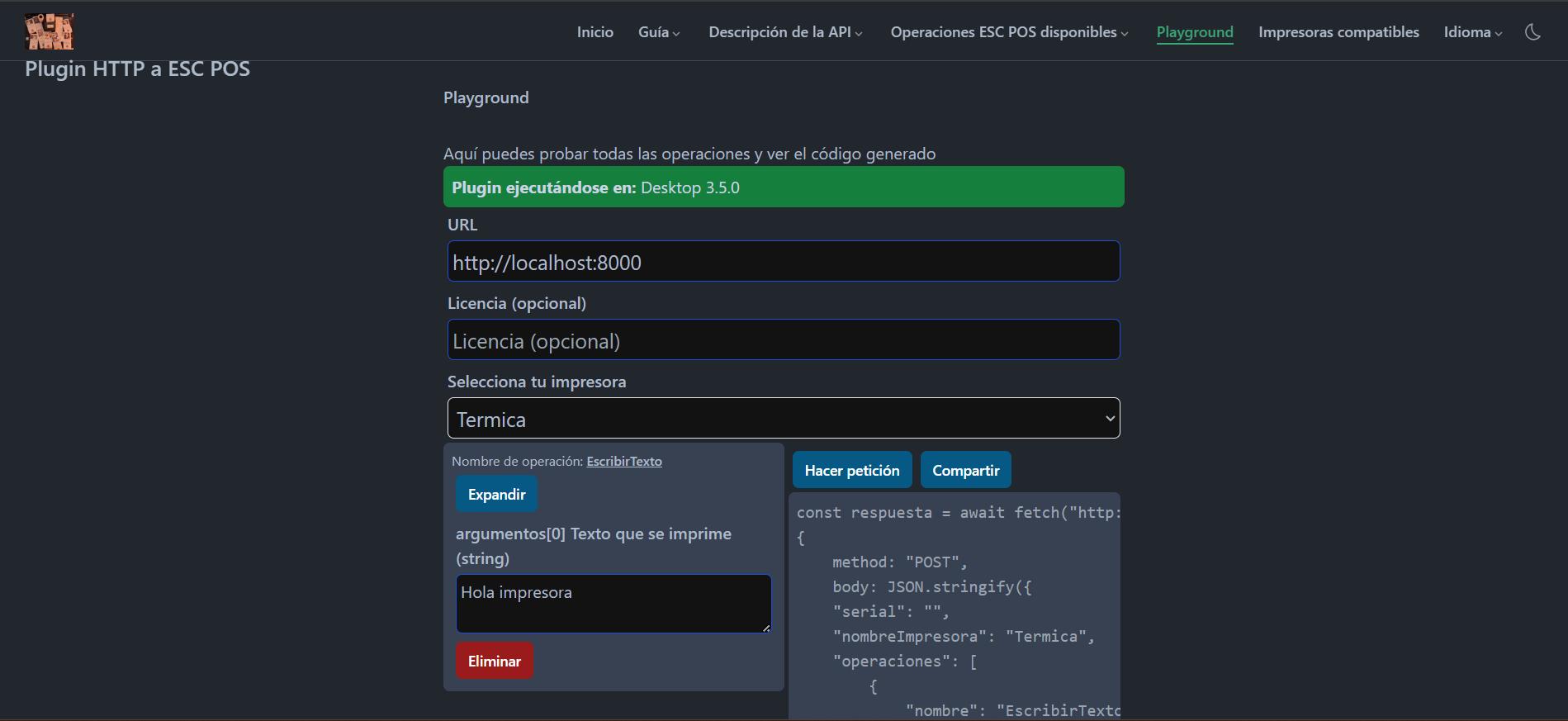Click the "serial": "" code line
Screen dimensions: 1568x721
pyautogui.click(x=891, y=612)
